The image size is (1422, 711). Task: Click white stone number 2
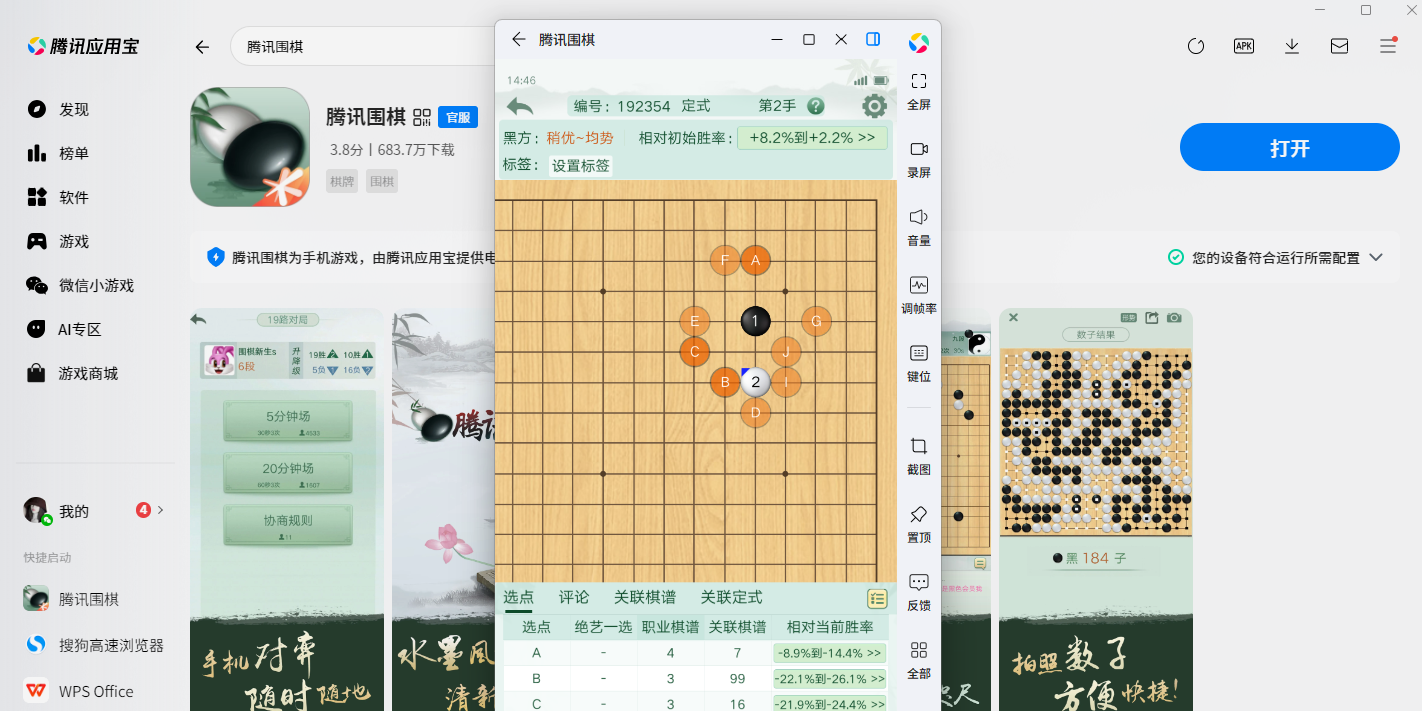tap(755, 382)
